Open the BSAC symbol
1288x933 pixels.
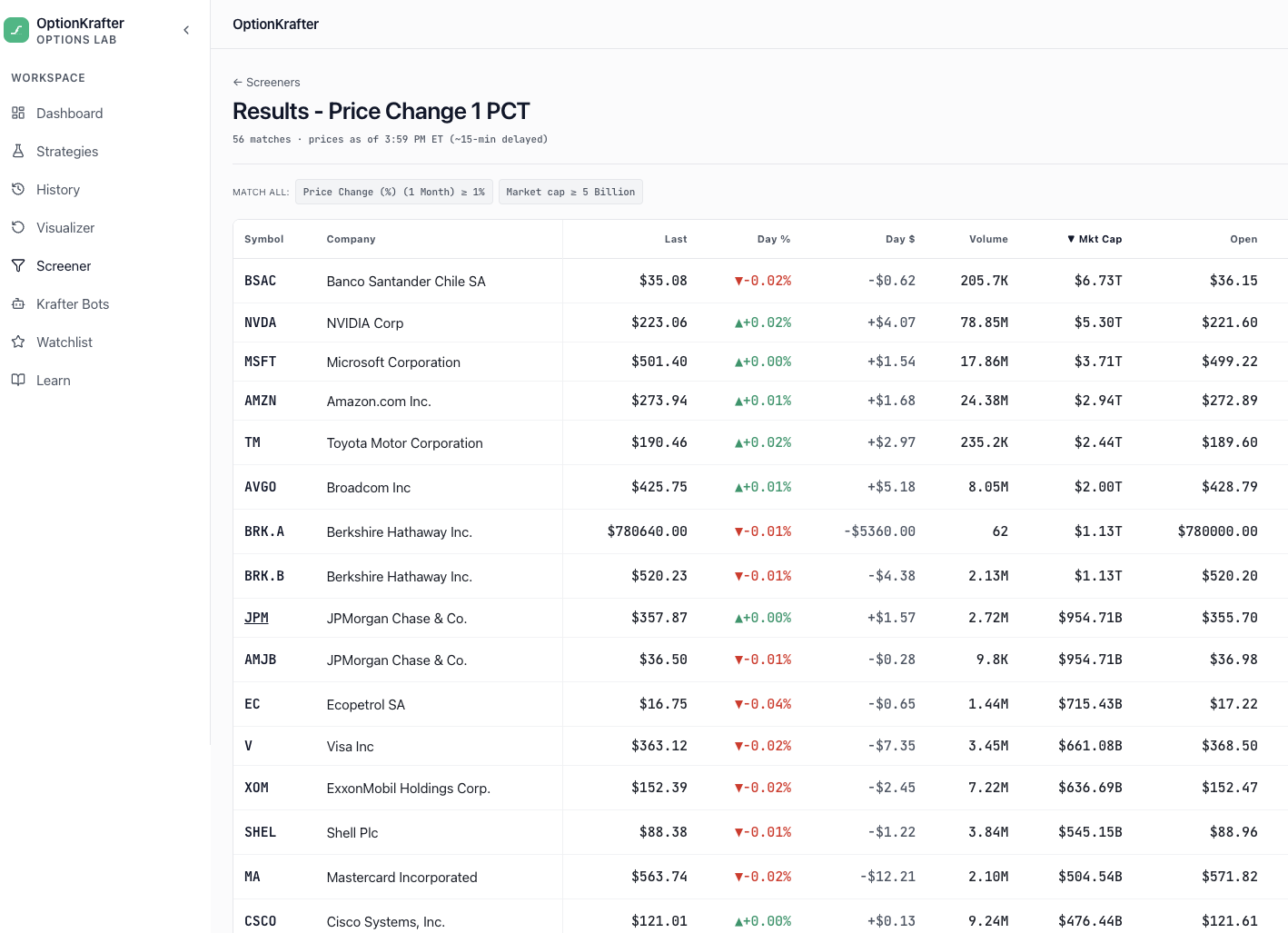click(x=260, y=281)
